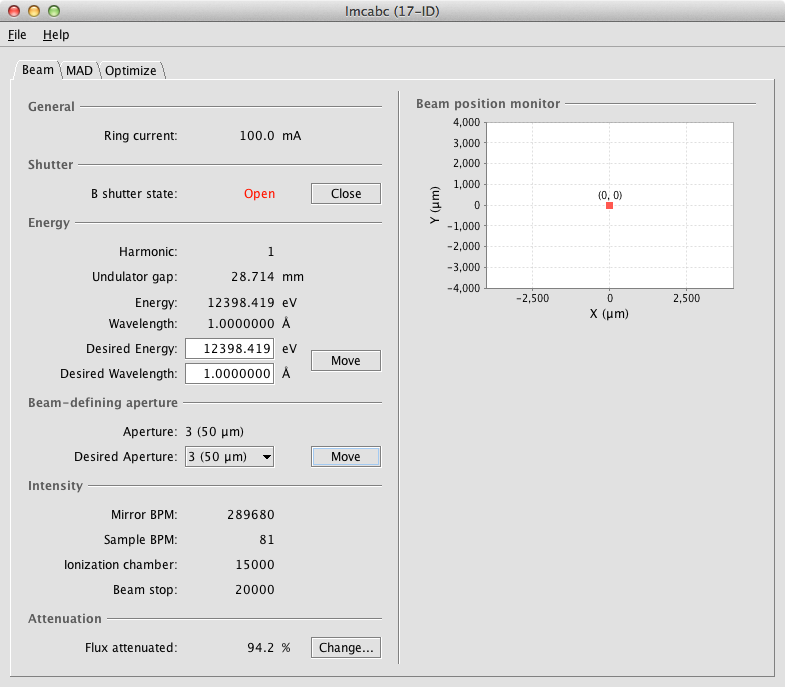Click the Move button for energy
Image resolution: width=785 pixels, height=687 pixels.
pos(346,361)
